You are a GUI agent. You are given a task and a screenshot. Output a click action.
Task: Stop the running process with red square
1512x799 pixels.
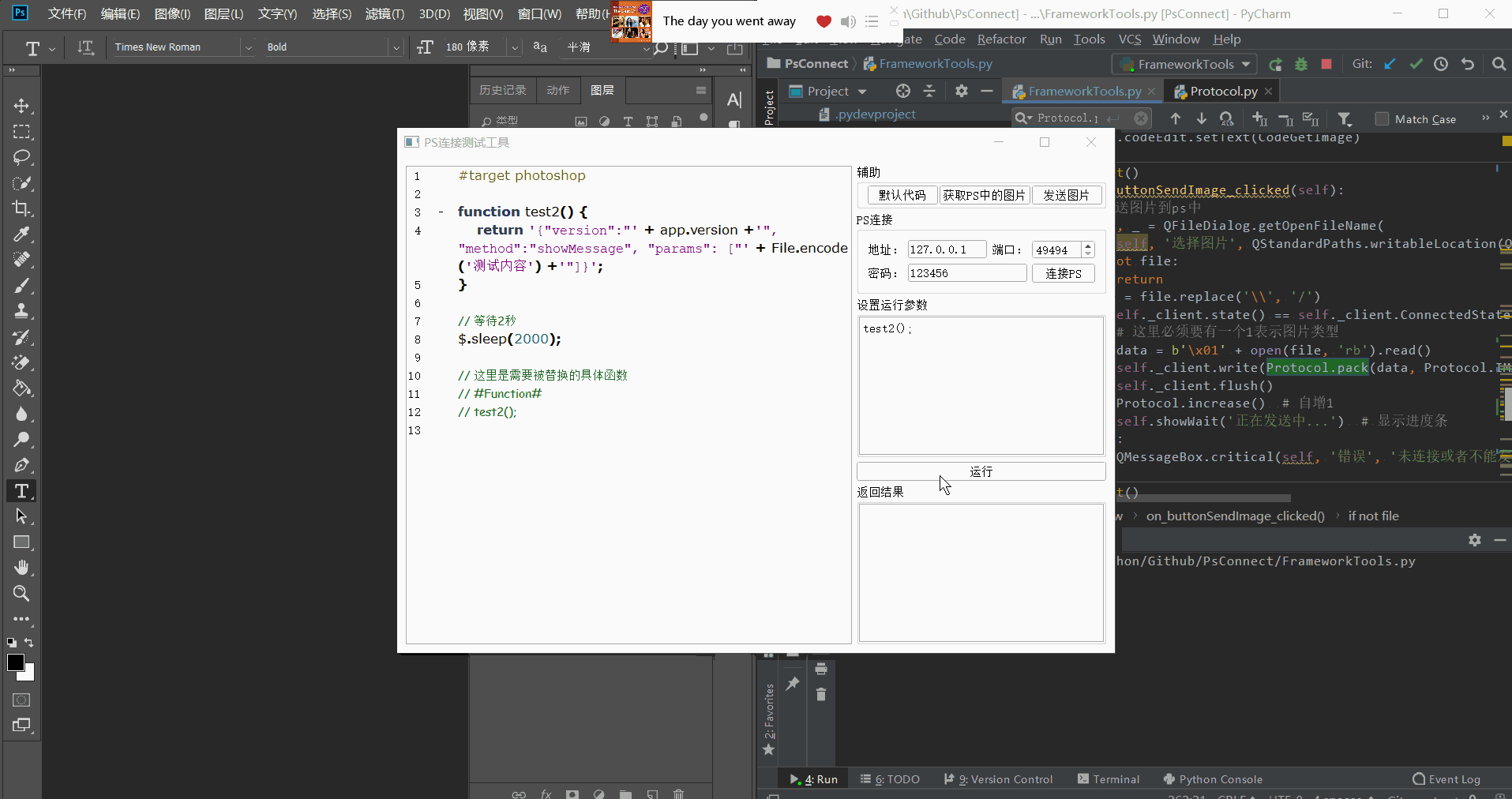click(1326, 64)
